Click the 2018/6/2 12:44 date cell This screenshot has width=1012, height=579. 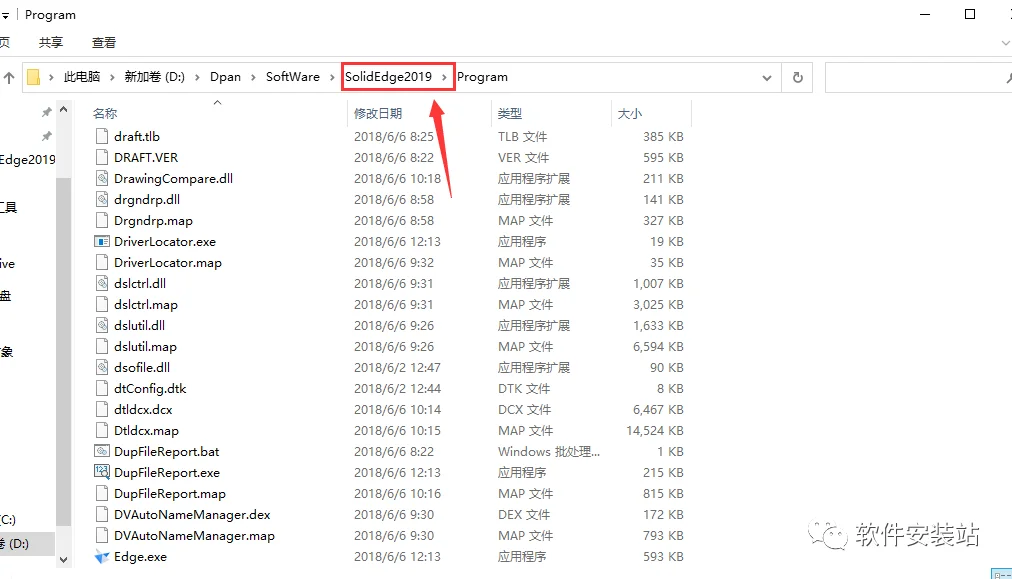(397, 389)
